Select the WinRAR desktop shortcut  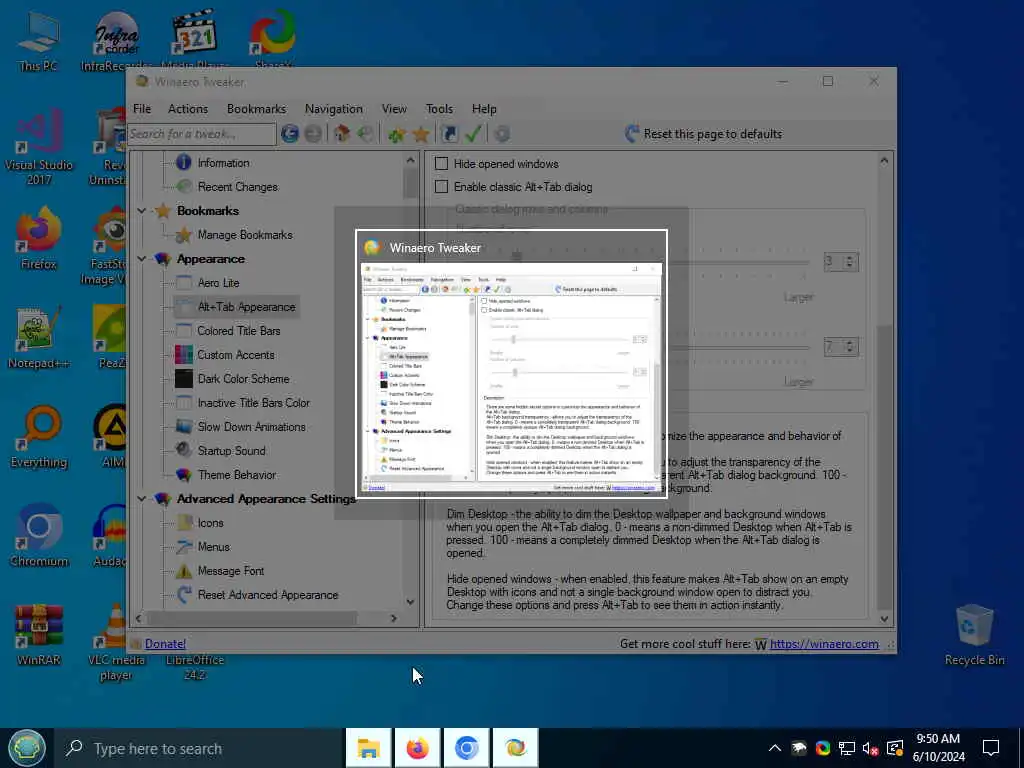coord(39,635)
